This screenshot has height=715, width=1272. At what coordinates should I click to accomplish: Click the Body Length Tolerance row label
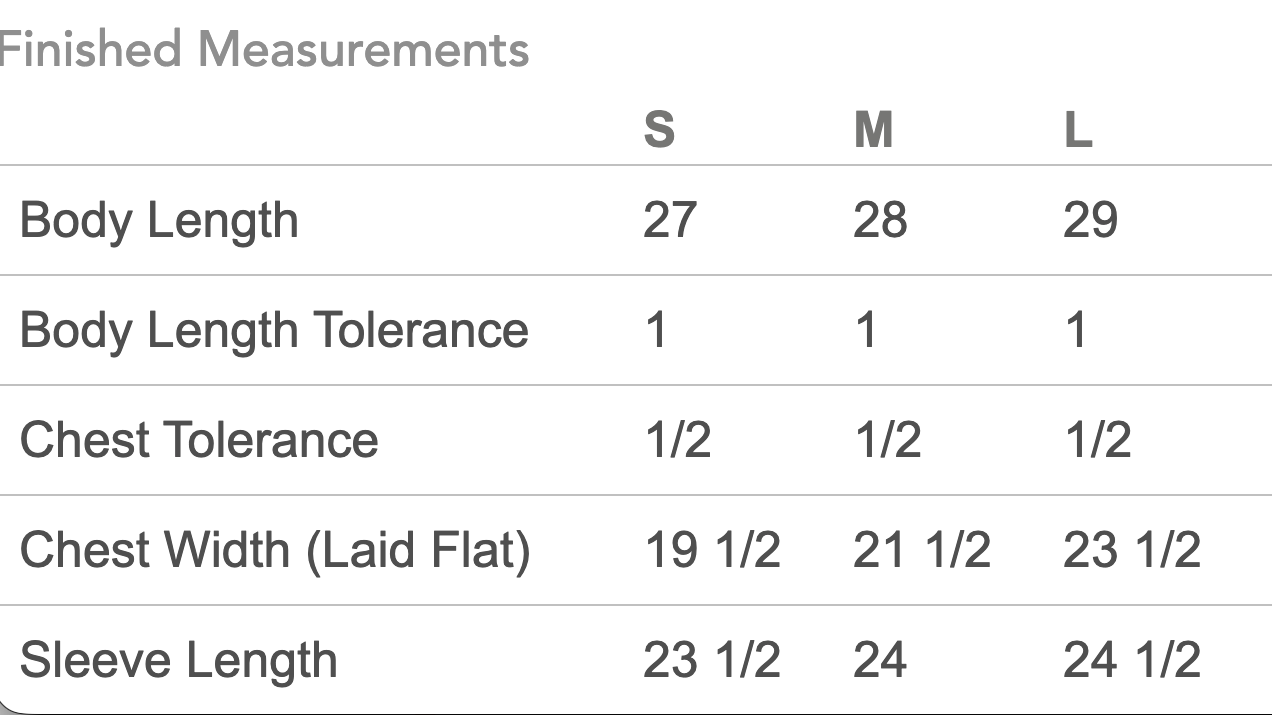(274, 331)
